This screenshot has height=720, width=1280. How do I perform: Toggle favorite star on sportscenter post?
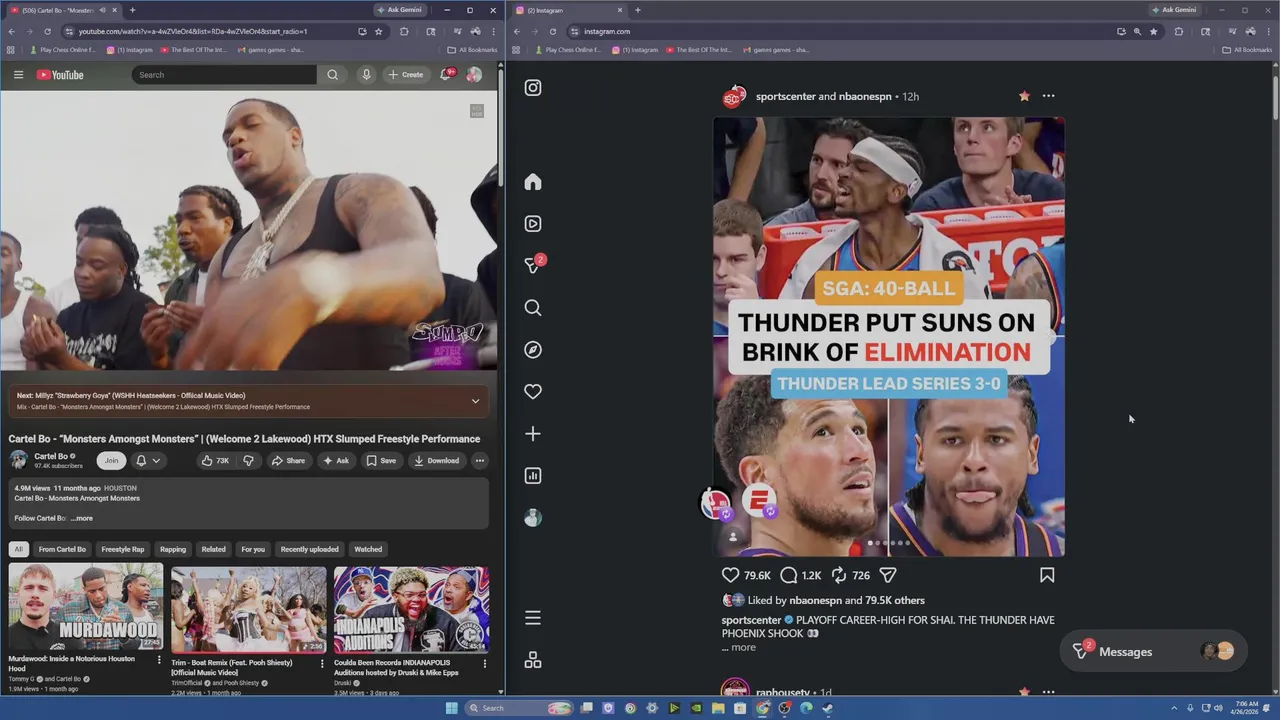click(1024, 96)
